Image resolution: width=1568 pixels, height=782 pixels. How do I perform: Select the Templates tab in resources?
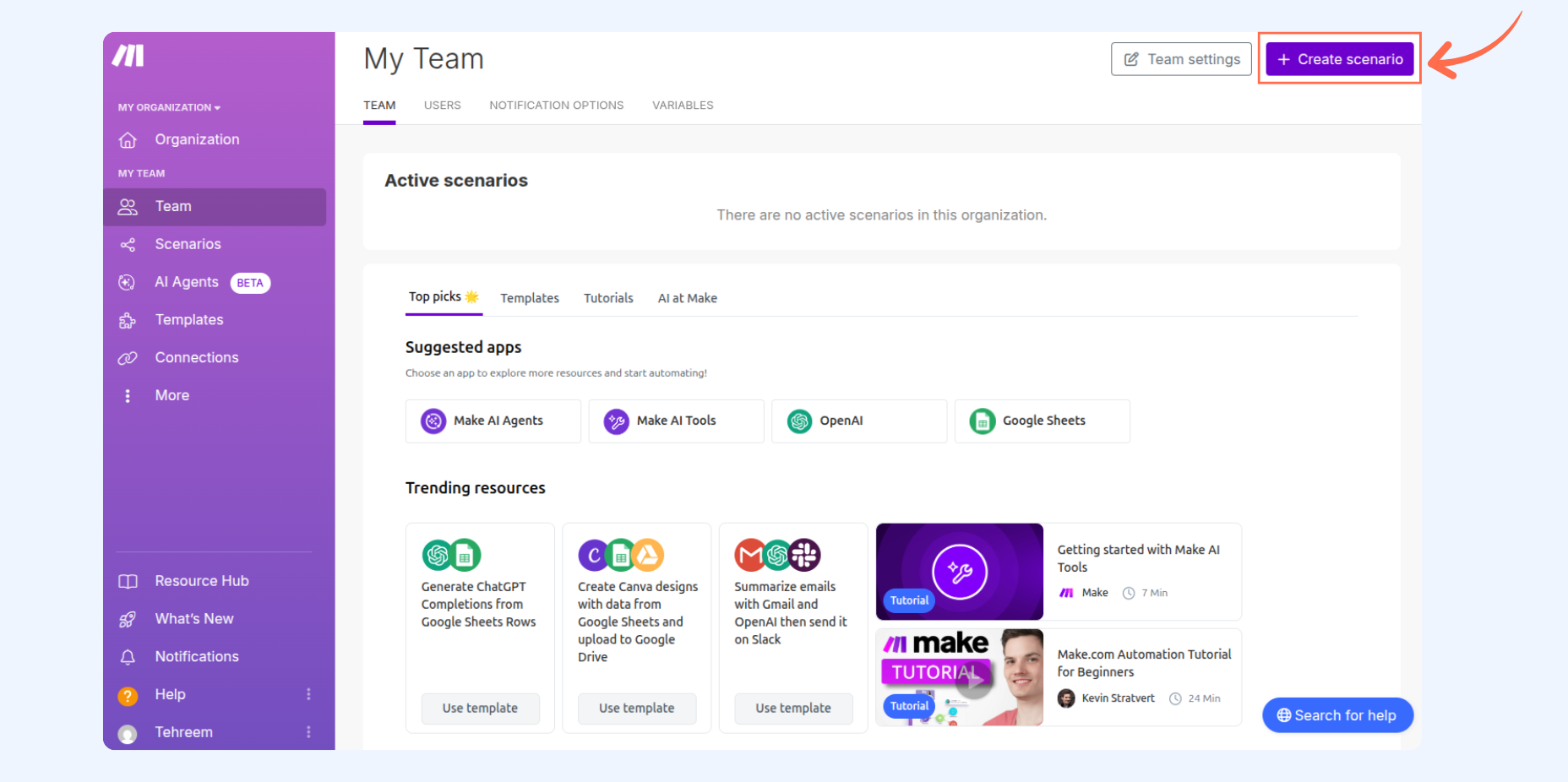click(530, 298)
